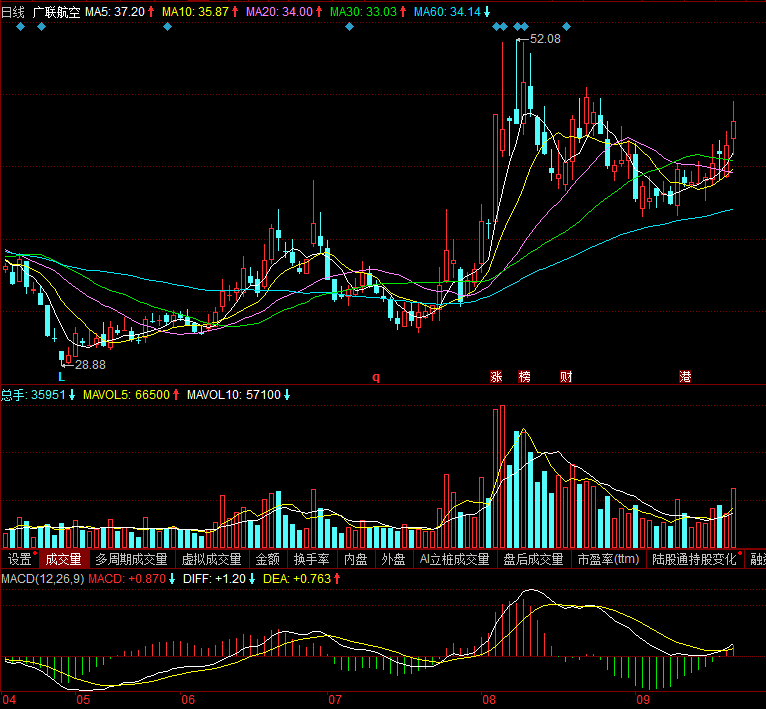Open the 虚拟成交量 indicator tab
This screenshot has height=709, width=766.
(x=211, y=559)
